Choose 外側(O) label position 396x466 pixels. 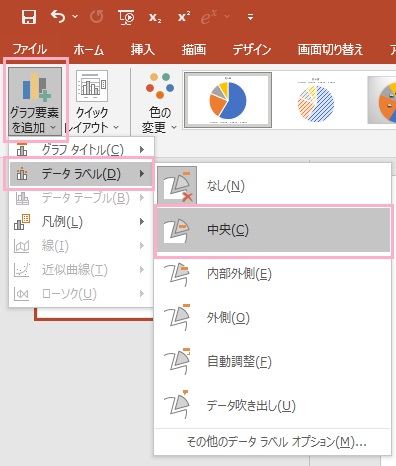point(273,318)
